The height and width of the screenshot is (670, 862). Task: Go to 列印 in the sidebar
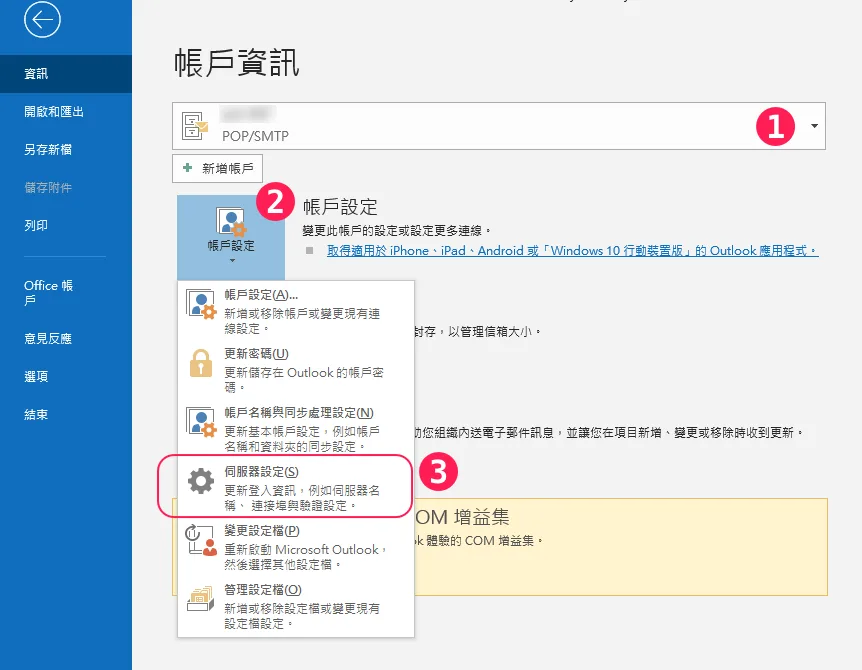click(x=36, y=226)
